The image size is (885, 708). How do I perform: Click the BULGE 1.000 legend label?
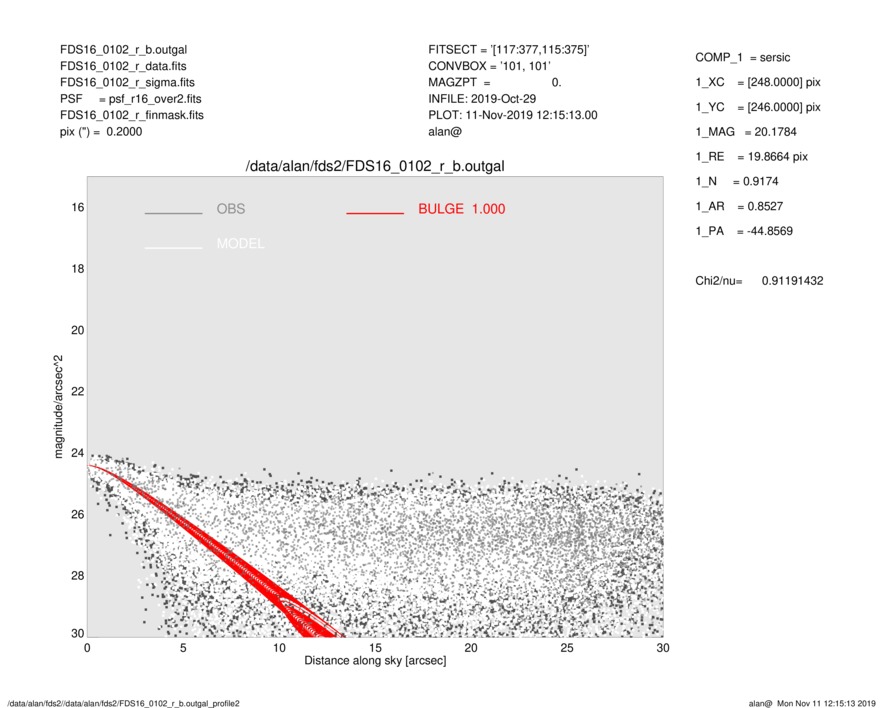click(x=461, y=209)
